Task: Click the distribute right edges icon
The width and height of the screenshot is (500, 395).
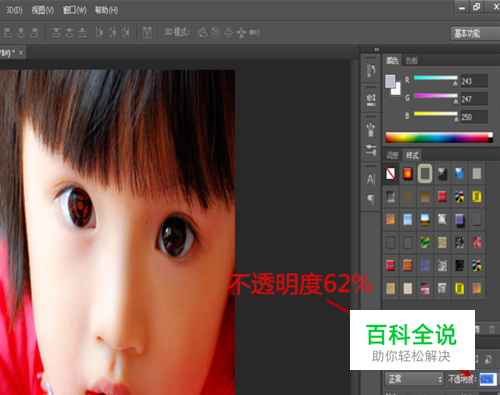Action: pos(125,32)
